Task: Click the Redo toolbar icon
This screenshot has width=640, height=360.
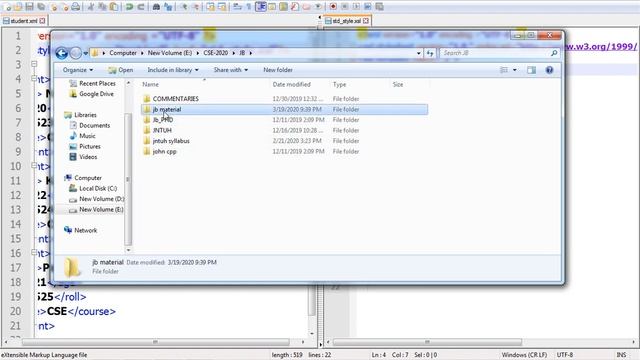Action: point(141,7)
